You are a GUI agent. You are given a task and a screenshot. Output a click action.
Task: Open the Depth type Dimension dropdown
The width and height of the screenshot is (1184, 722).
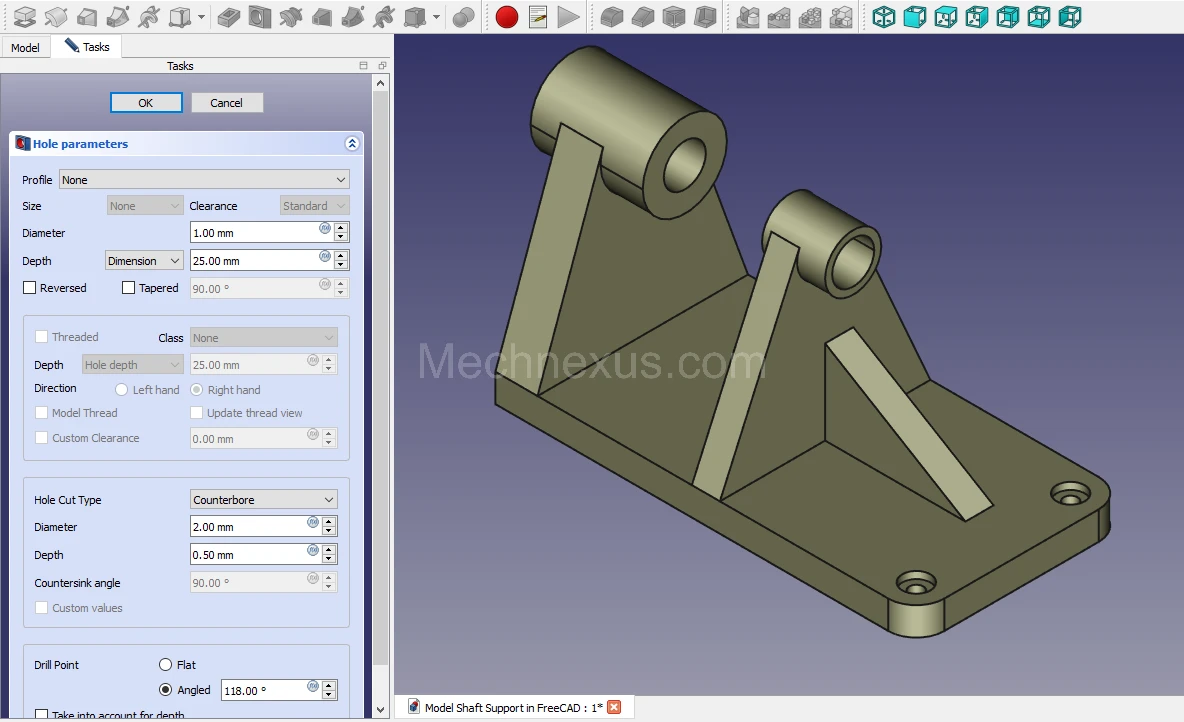tap(144, 261)
